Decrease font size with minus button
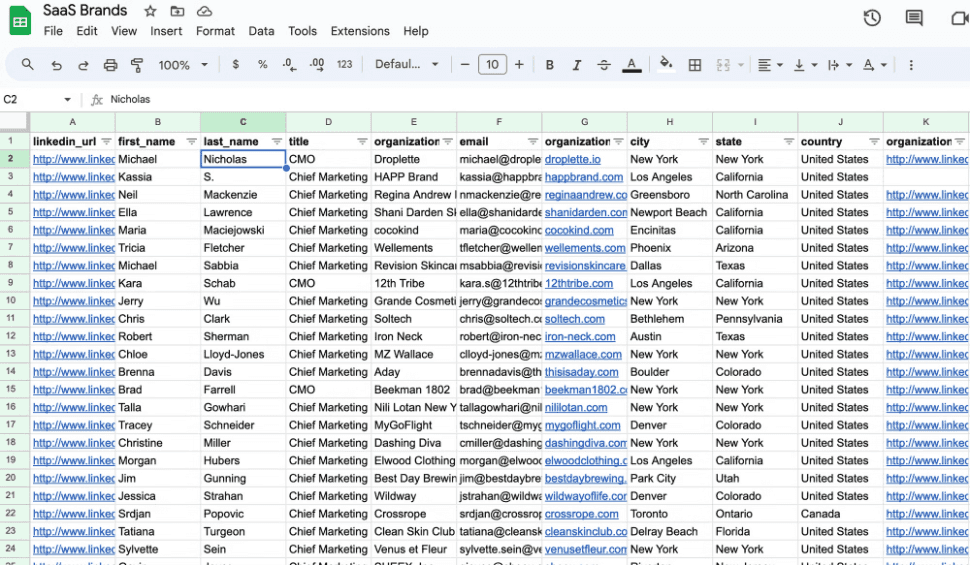This screenshot has width=970, height=565. [x=465, y=64]
